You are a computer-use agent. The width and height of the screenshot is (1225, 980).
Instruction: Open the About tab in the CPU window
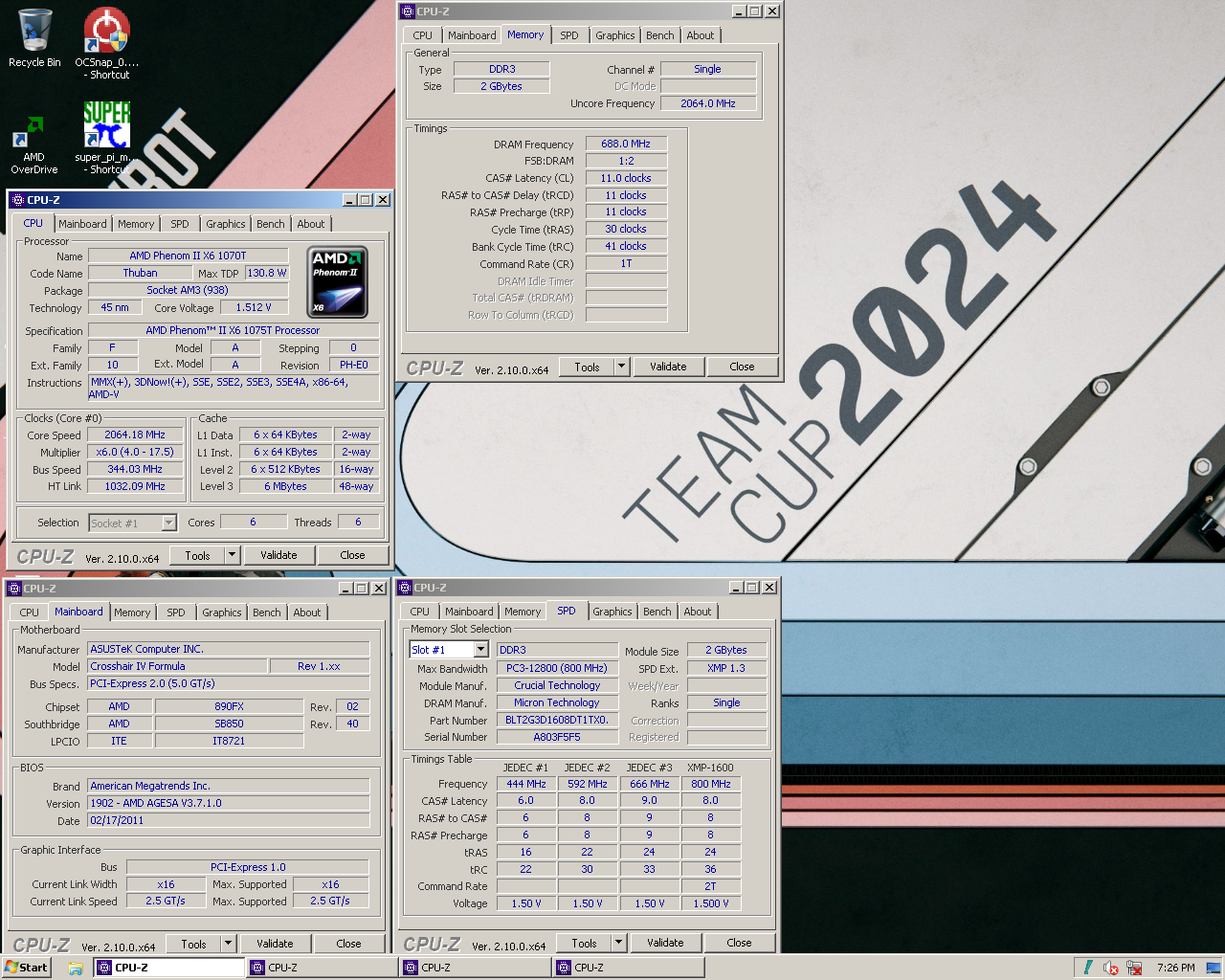click(x=311, y=224)
